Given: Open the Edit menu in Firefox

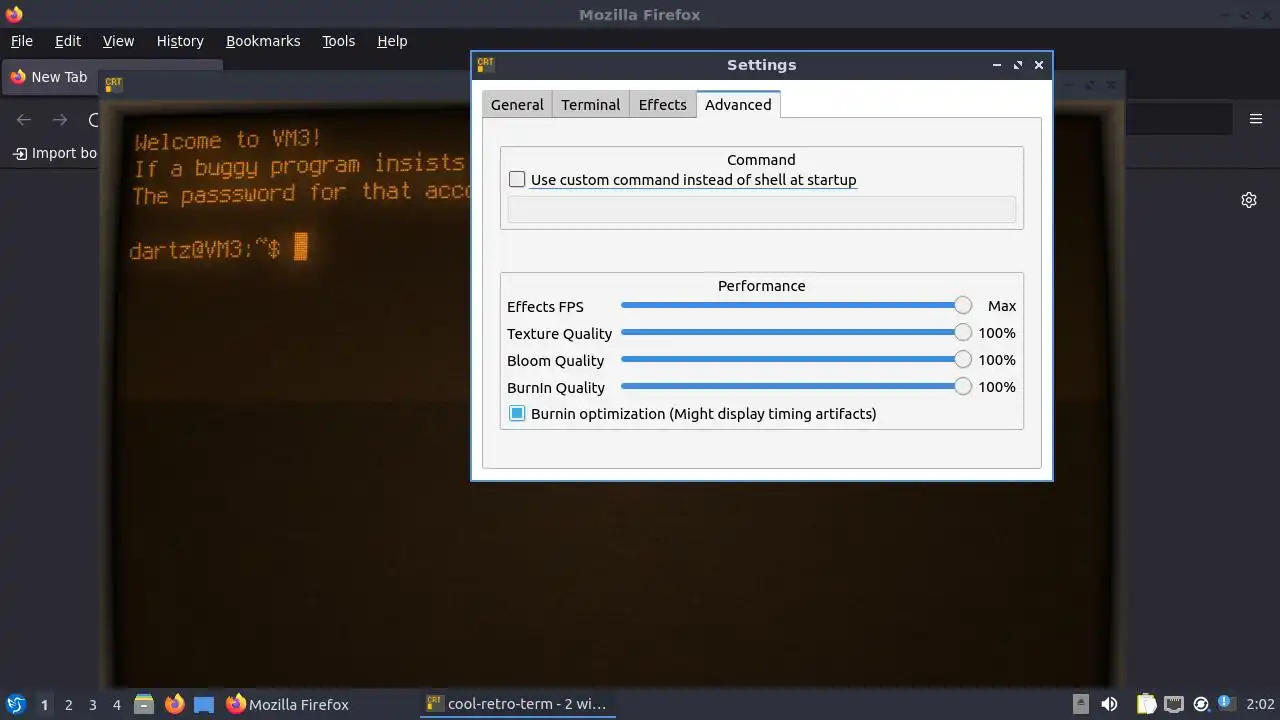Looking at the screenshot, I should click(x=68, y=41).
